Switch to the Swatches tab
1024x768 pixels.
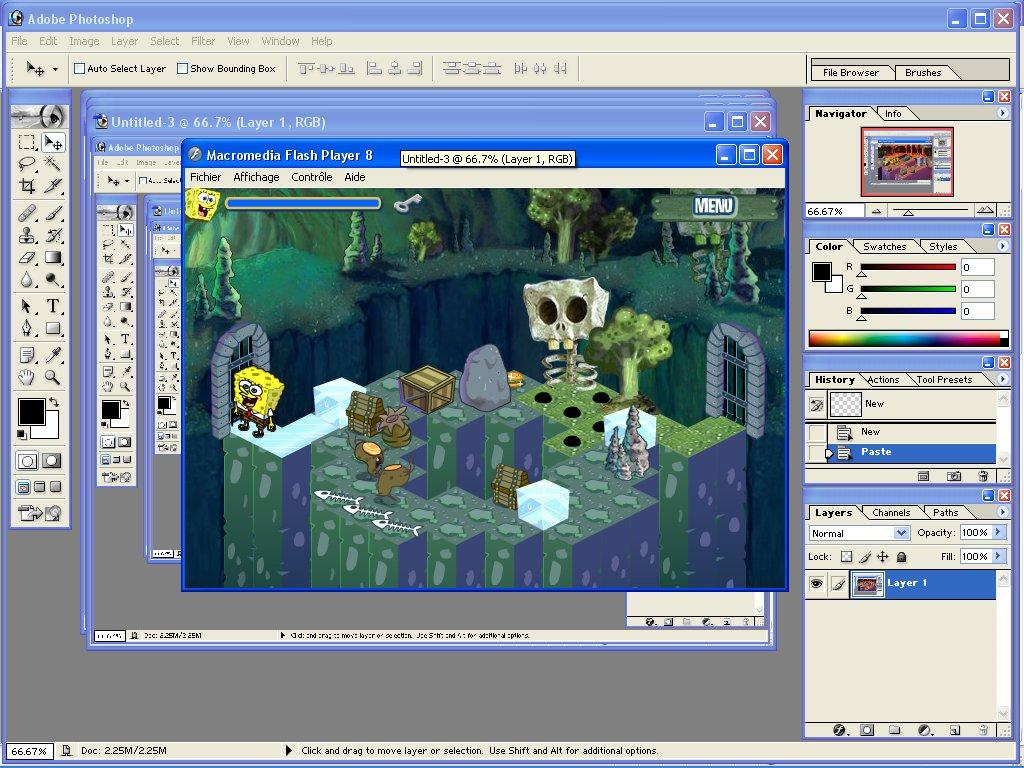pos(884,246)
